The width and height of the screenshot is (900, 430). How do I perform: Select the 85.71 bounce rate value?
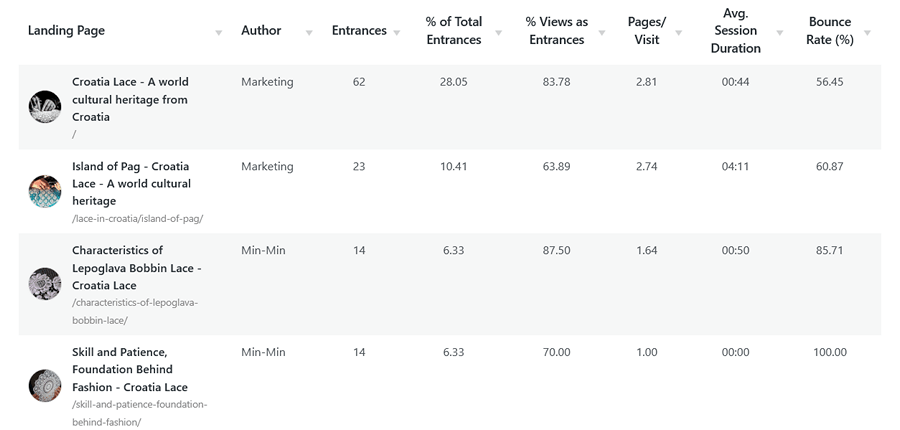point(830,250)
